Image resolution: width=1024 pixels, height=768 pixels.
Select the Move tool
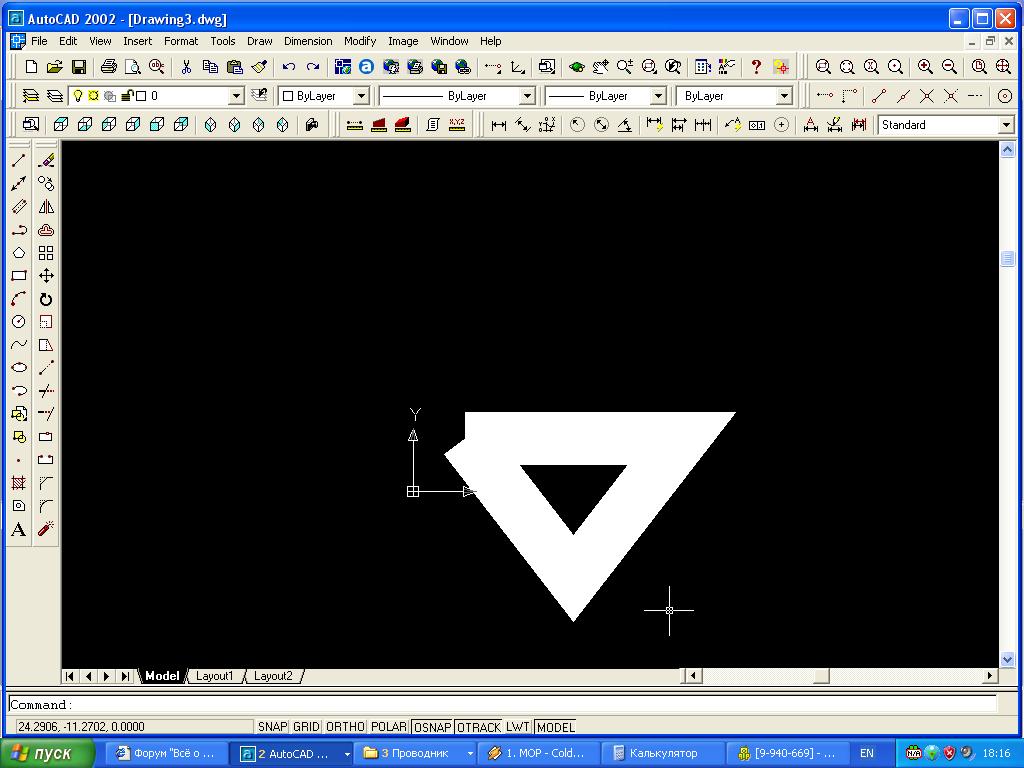tap(46, 276)
